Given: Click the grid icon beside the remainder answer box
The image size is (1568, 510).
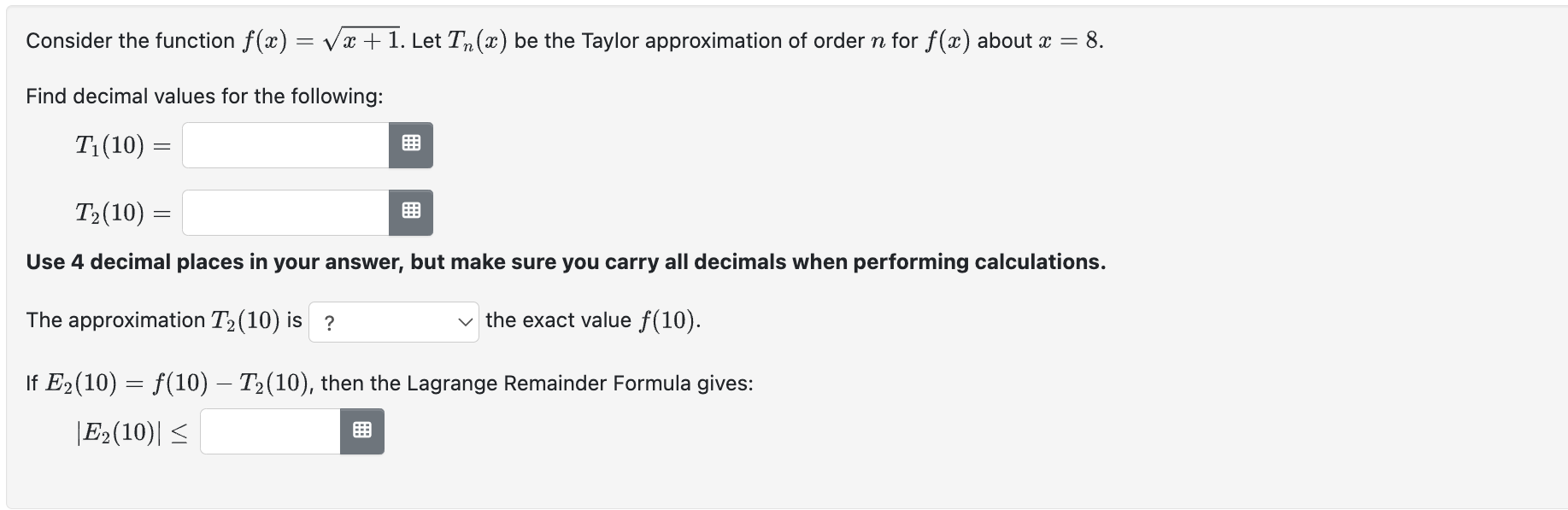Looking at the screenshot, I should click(363, 431).
